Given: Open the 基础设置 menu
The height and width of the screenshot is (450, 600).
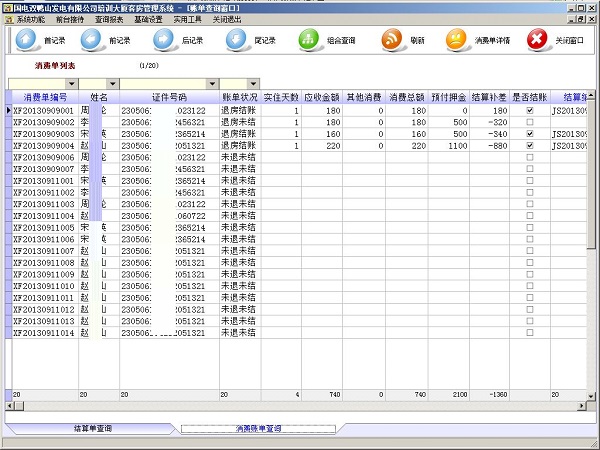Looking at the screenshot, I should coord(148,20).
